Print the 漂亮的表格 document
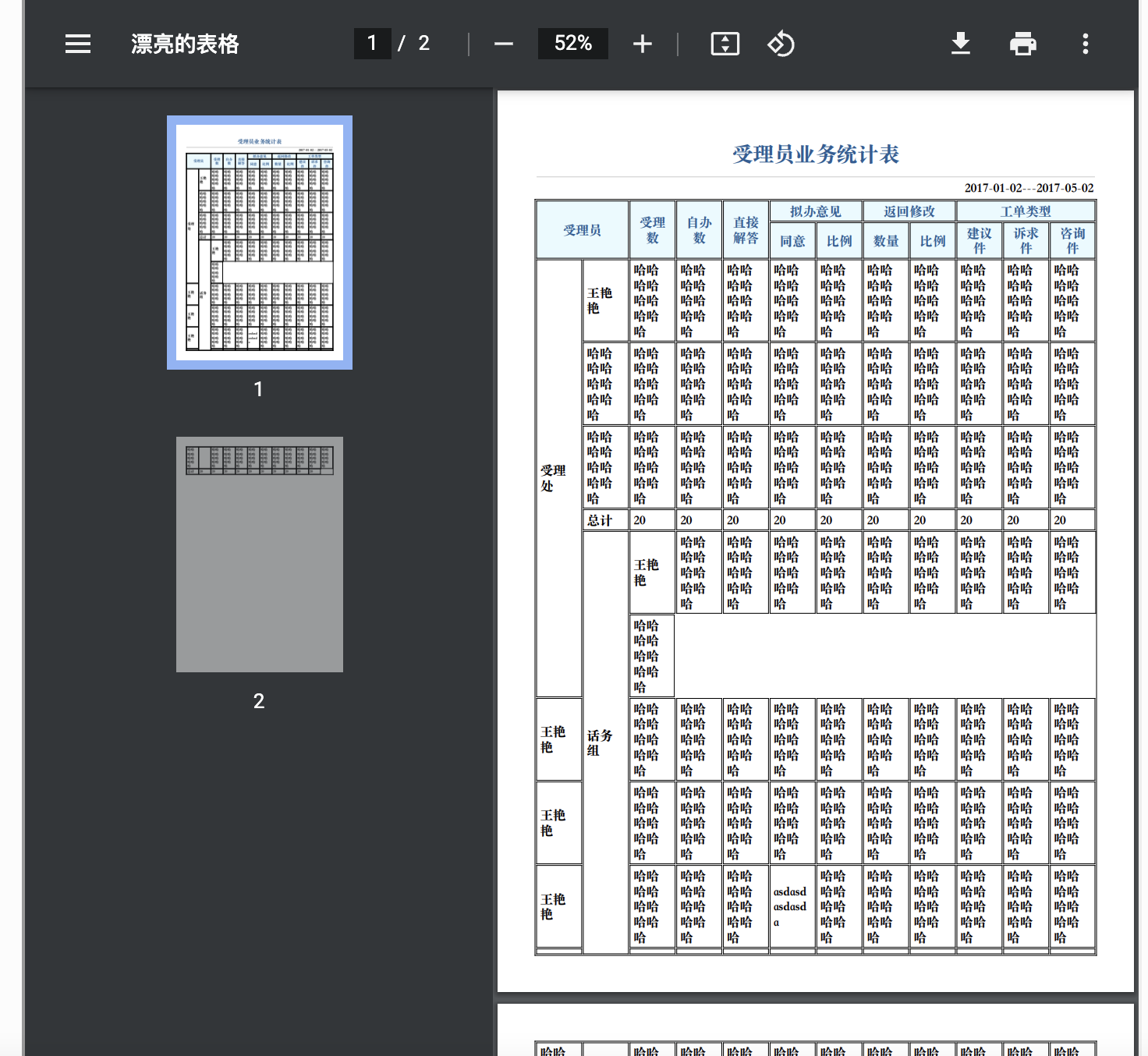 point(1022,44)
